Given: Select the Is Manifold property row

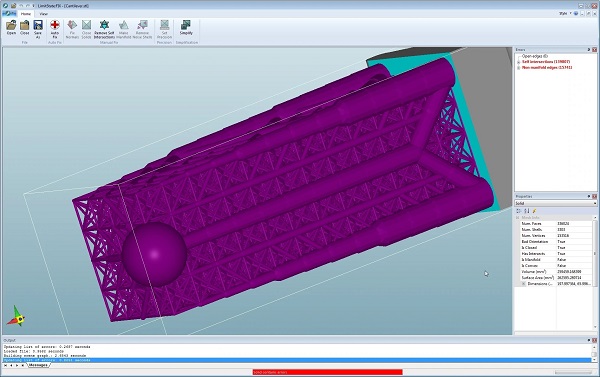Looking at the screenshot, I should click(x=555, y=259).
